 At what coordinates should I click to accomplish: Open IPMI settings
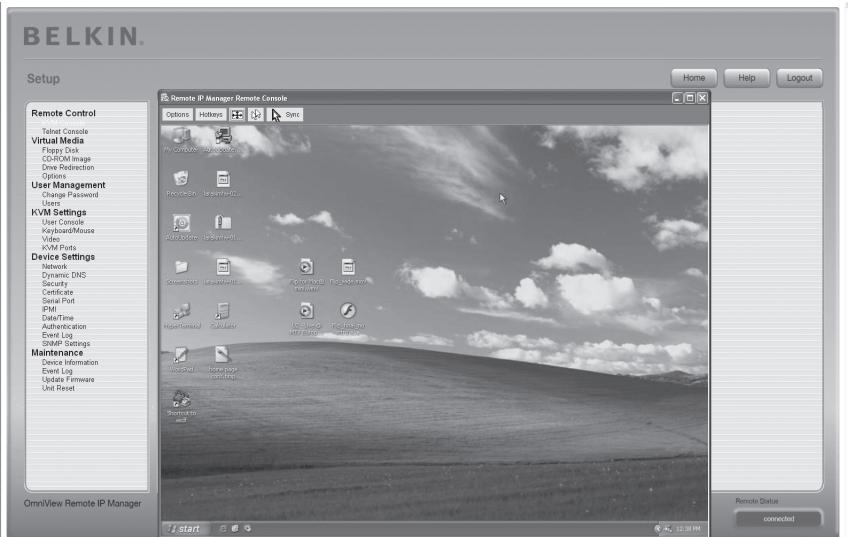49,309
